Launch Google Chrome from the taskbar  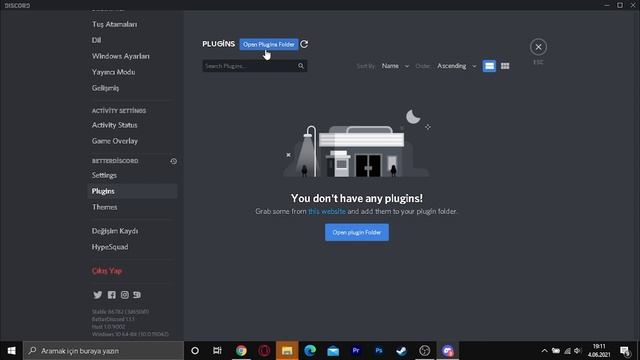point(241,351)
